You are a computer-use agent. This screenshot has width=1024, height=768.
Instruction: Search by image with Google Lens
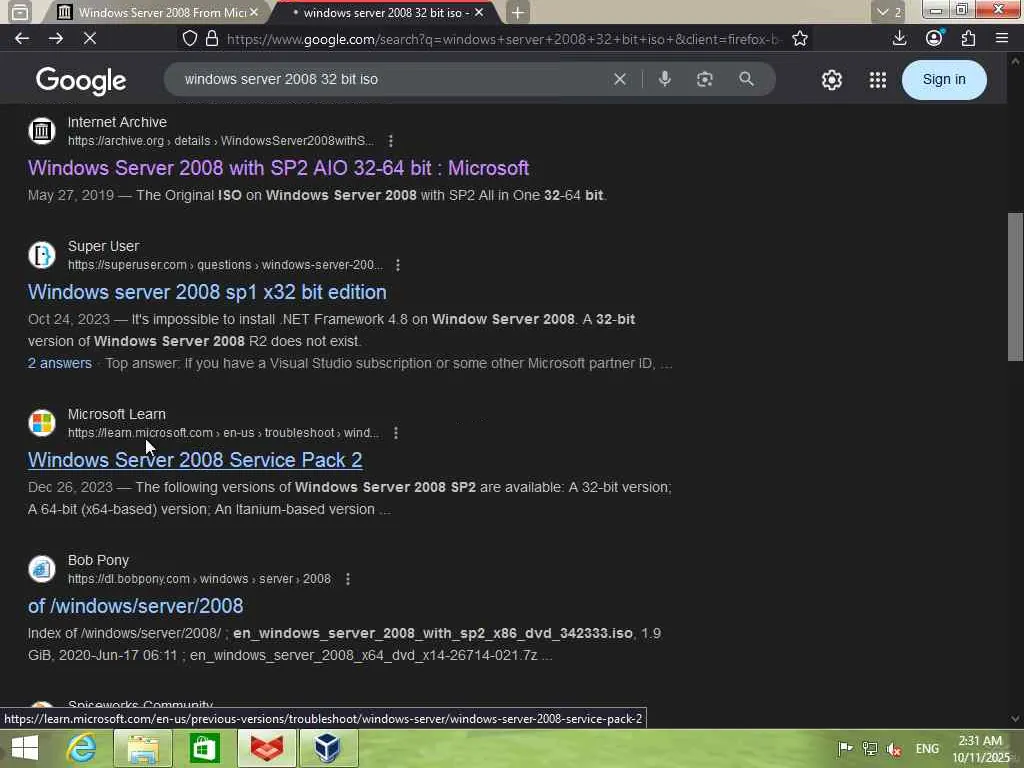point(704,79)
